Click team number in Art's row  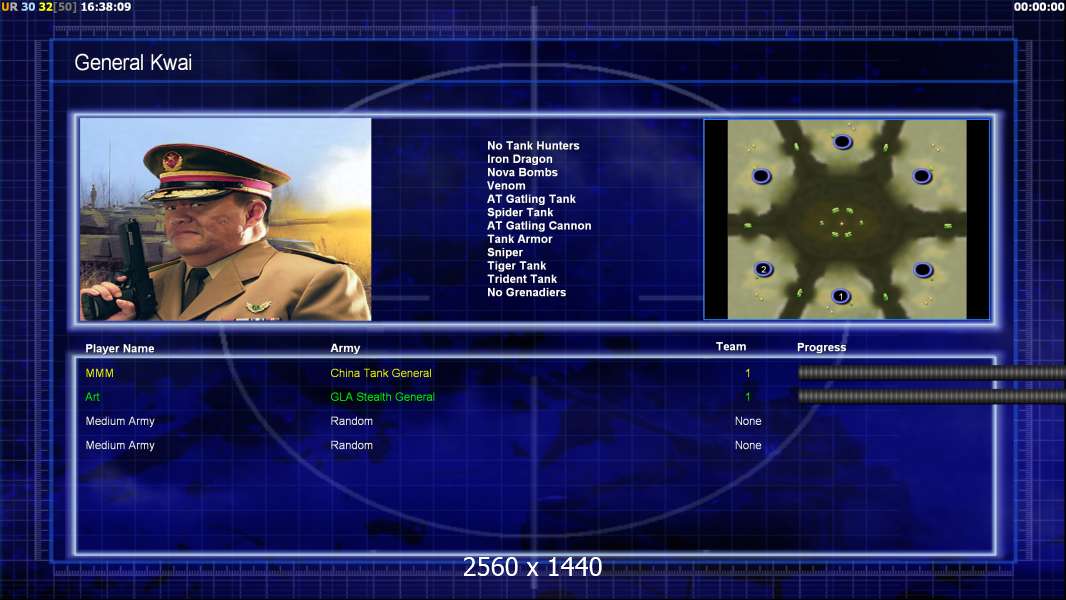tap(748, 397)
